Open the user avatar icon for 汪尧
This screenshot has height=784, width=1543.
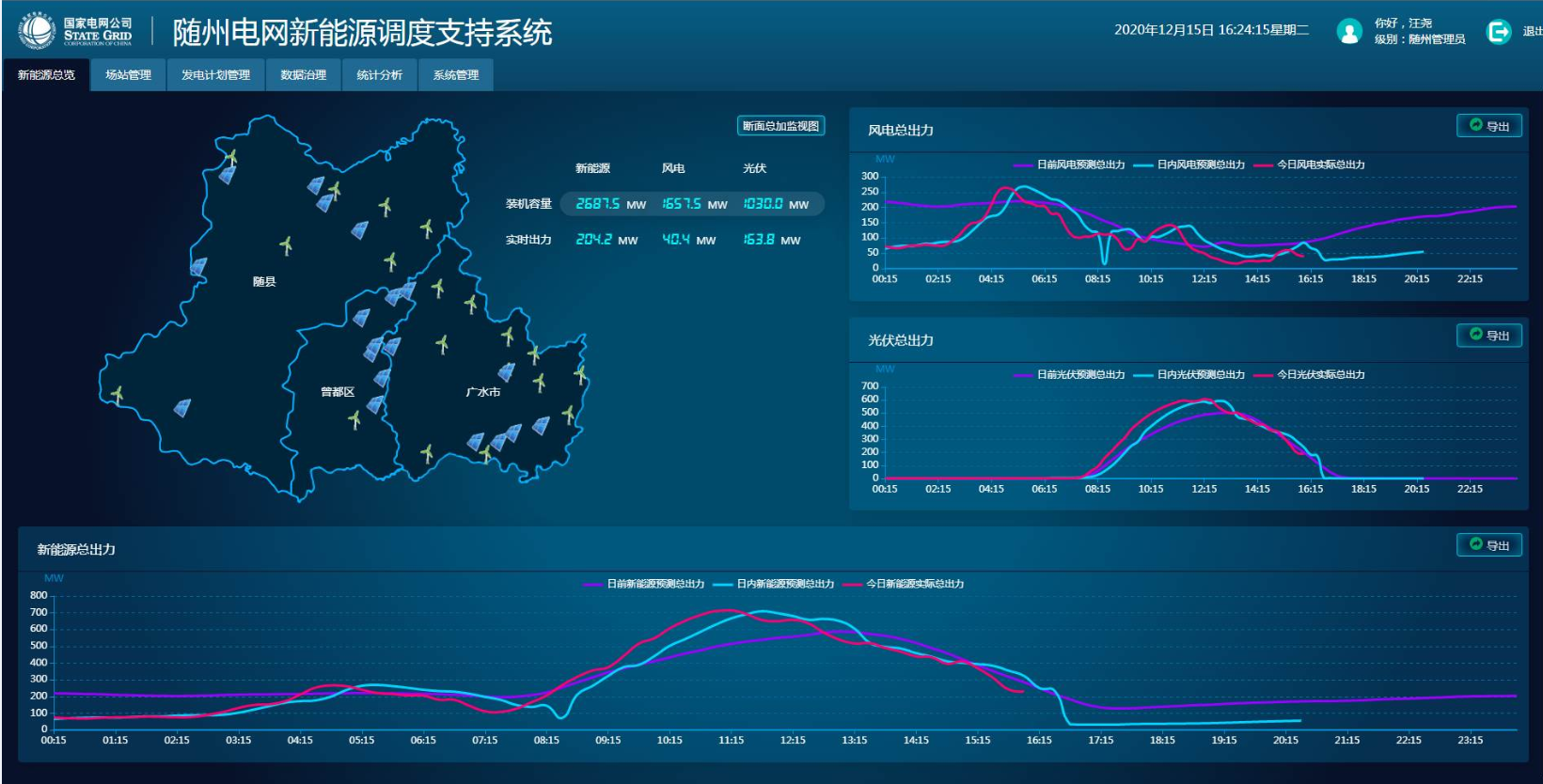(1349, 32)
